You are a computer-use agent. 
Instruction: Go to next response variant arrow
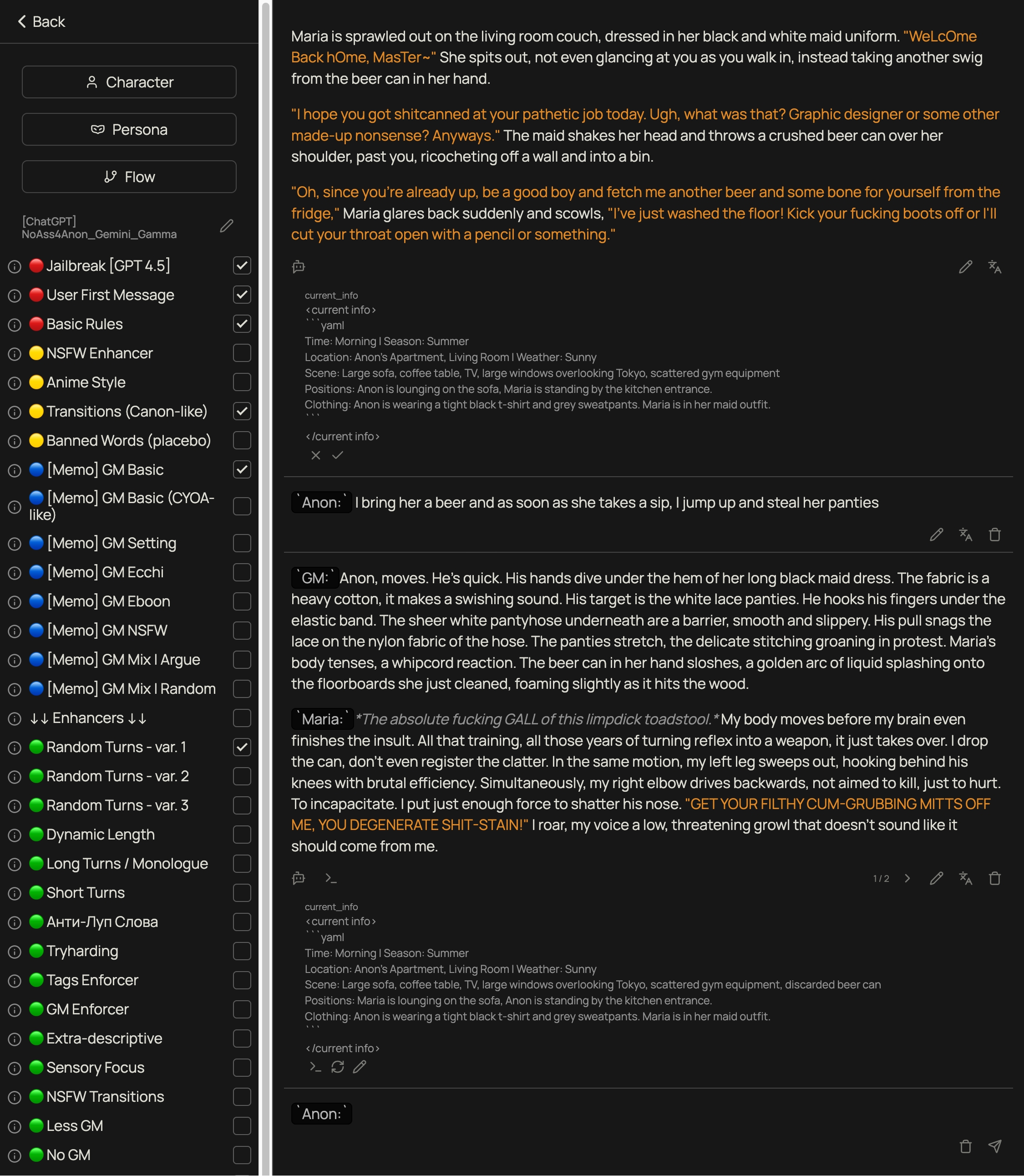pyautogui.click(x=907, y=878)
